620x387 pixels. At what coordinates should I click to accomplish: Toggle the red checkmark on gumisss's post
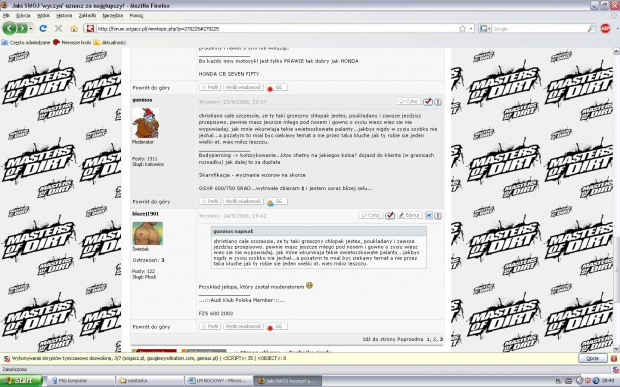[x=427, y=102]
